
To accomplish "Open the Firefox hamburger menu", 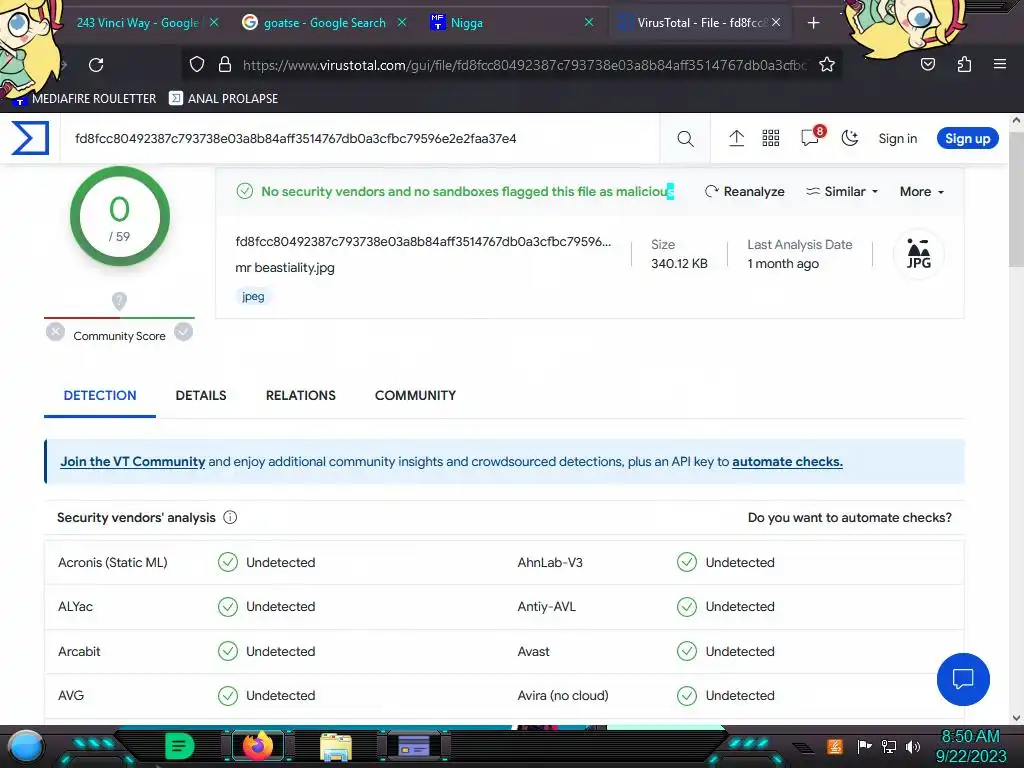I will point(999,65).
